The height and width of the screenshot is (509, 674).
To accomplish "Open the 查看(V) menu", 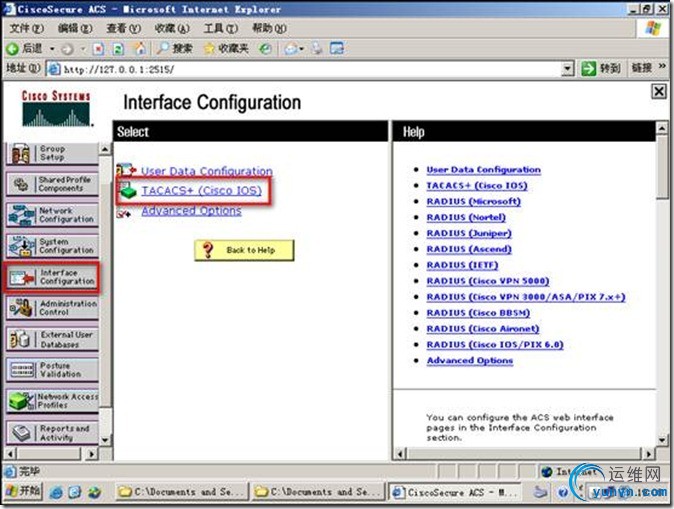I will (124, 29).
